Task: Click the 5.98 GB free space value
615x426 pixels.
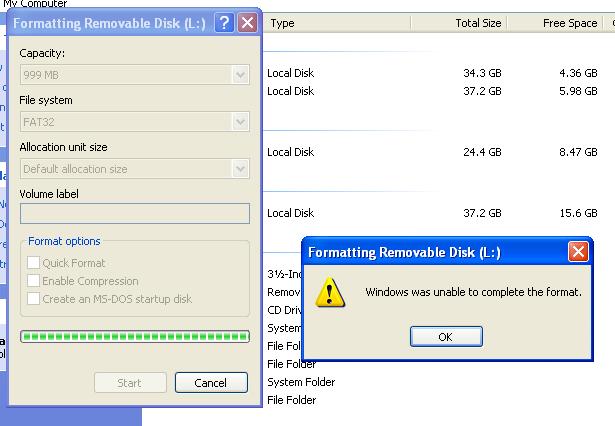Action: click(578, 91)
